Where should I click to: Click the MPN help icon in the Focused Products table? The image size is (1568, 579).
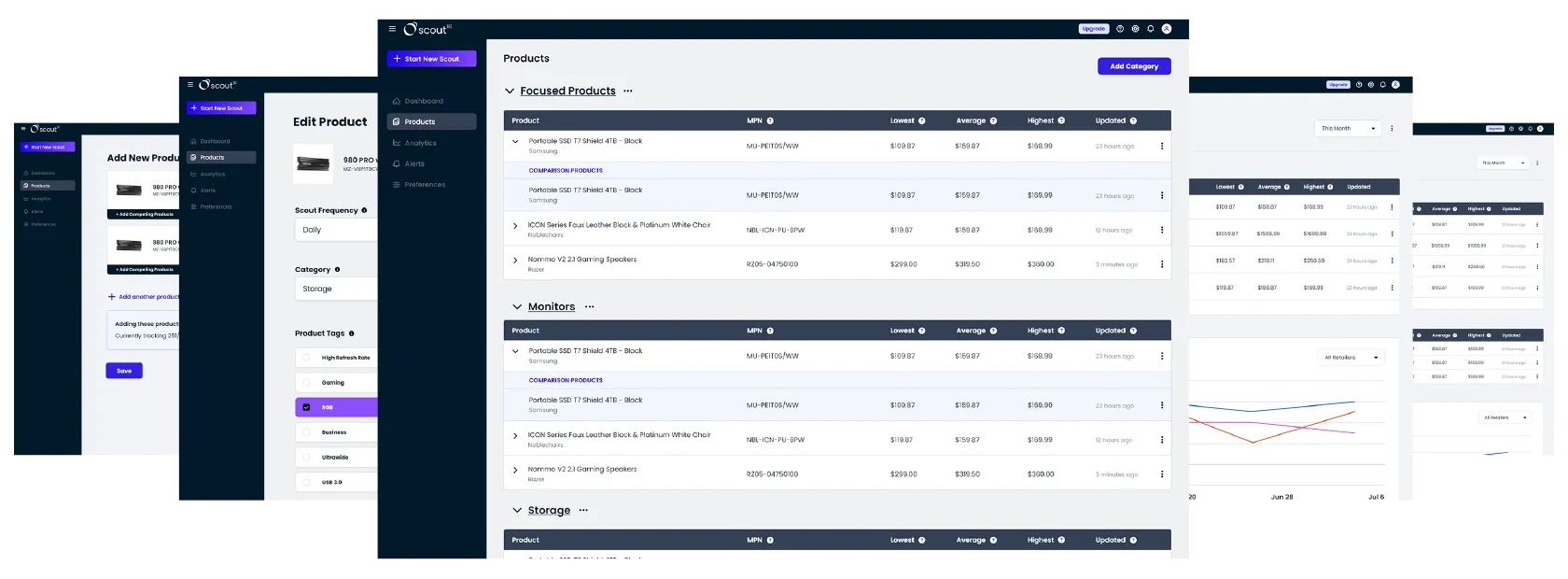[x=770, y=120]
